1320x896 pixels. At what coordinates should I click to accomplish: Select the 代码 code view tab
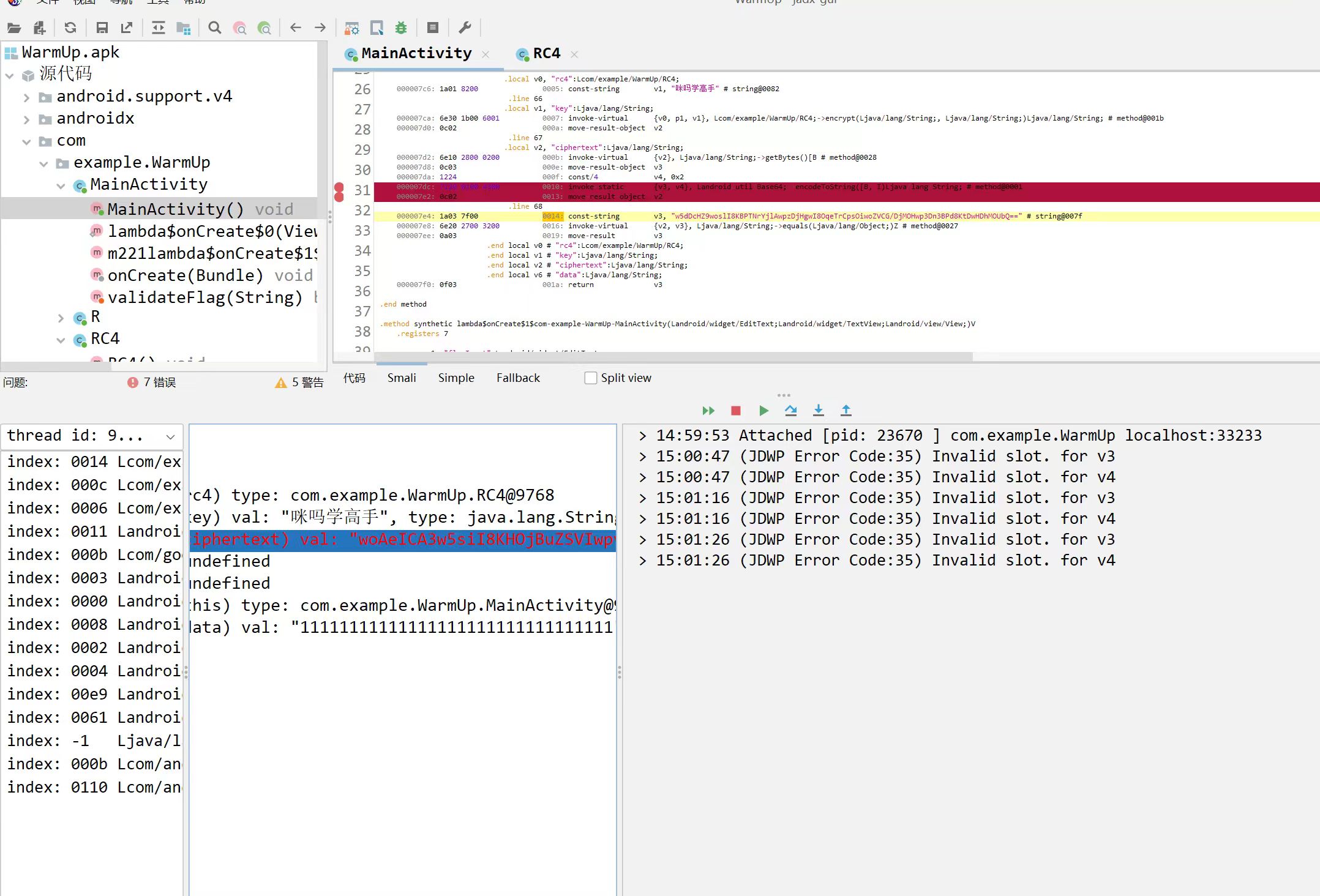(x=354, y=378)
